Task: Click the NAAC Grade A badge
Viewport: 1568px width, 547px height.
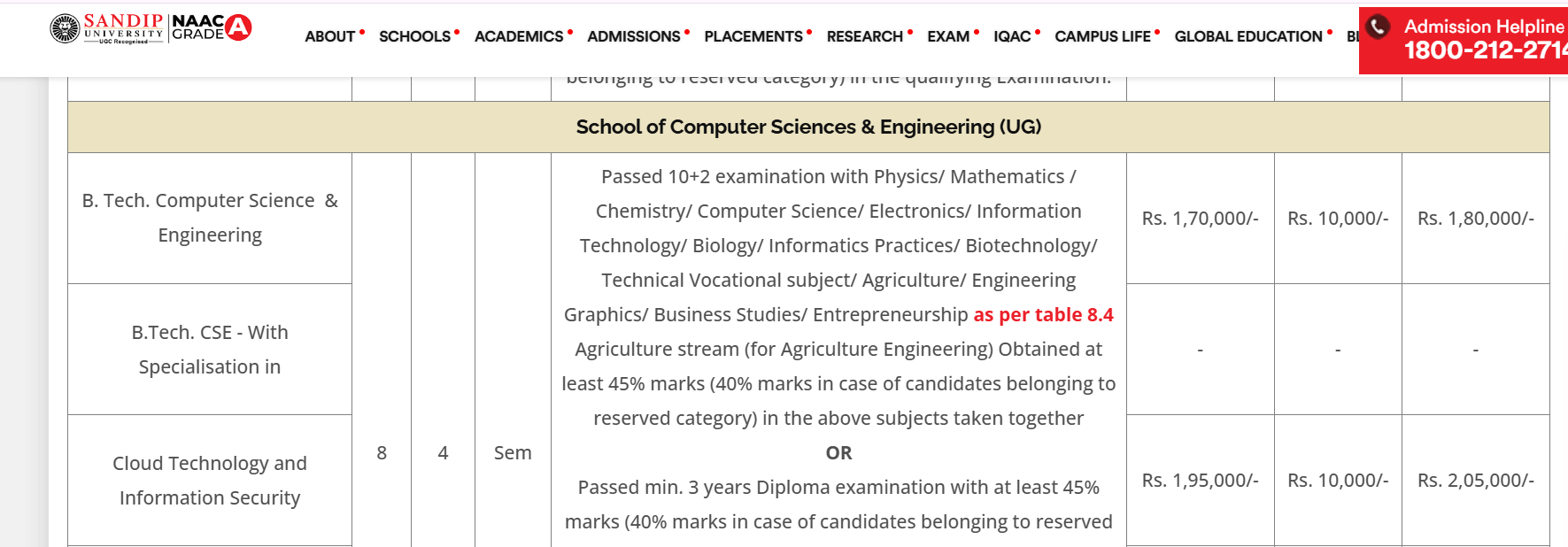Action: tap(212, 27)
